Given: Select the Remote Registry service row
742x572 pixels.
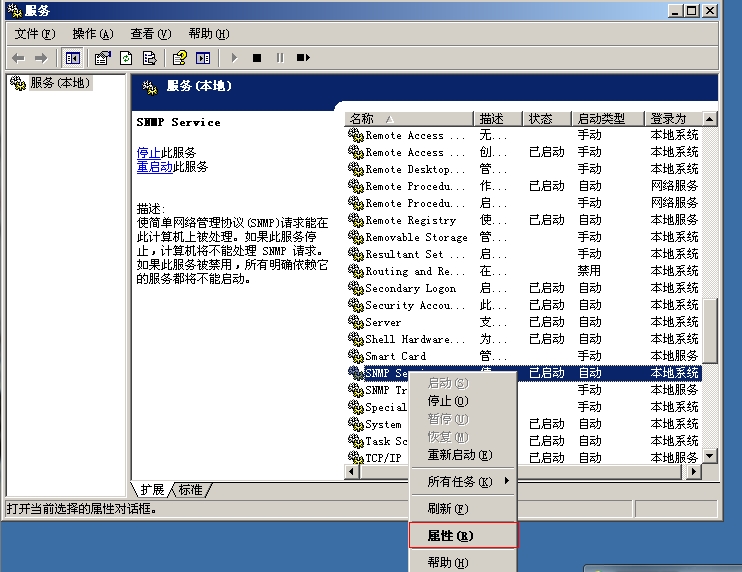Looking at the screenshot, I should [524, 220].
